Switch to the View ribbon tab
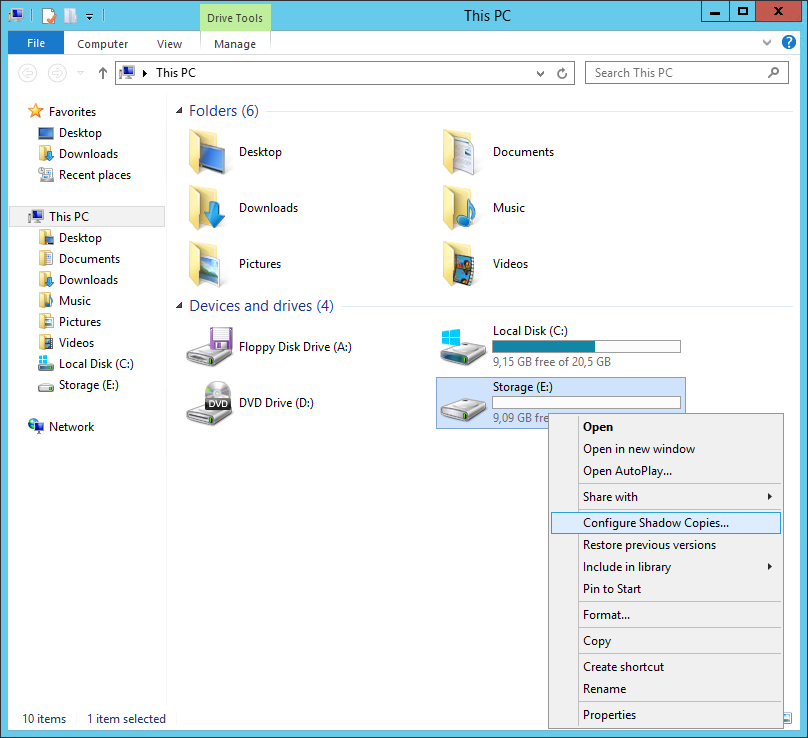 (169, 44)
